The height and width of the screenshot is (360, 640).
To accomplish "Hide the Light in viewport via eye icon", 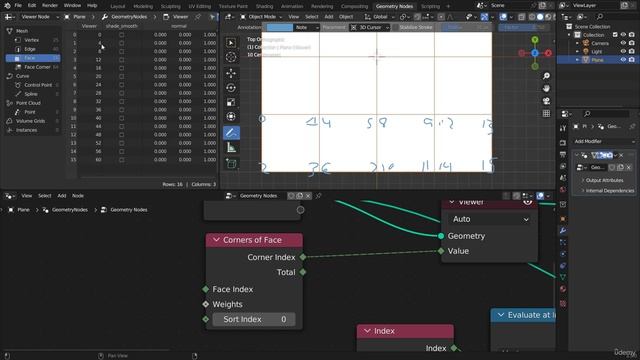I will (623, 51).
